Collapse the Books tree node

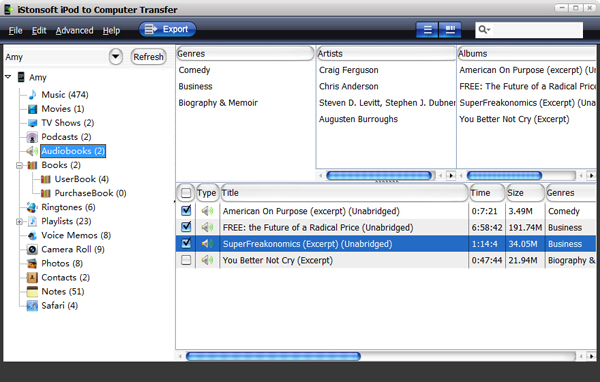tap(19, 165)
